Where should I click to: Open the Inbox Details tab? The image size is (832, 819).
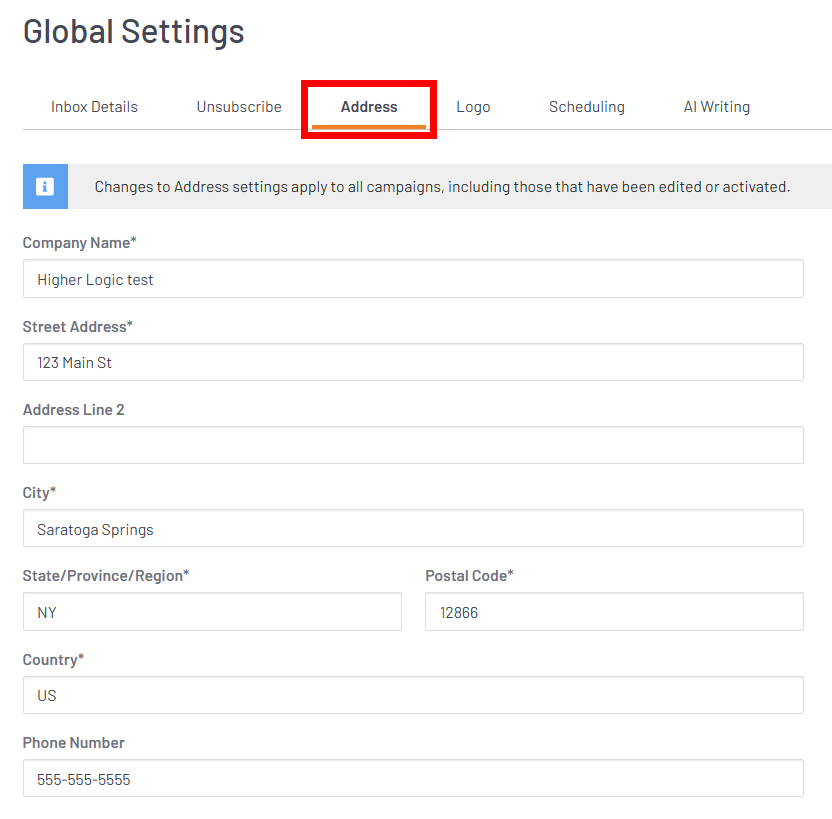click(x=94, y=107)
